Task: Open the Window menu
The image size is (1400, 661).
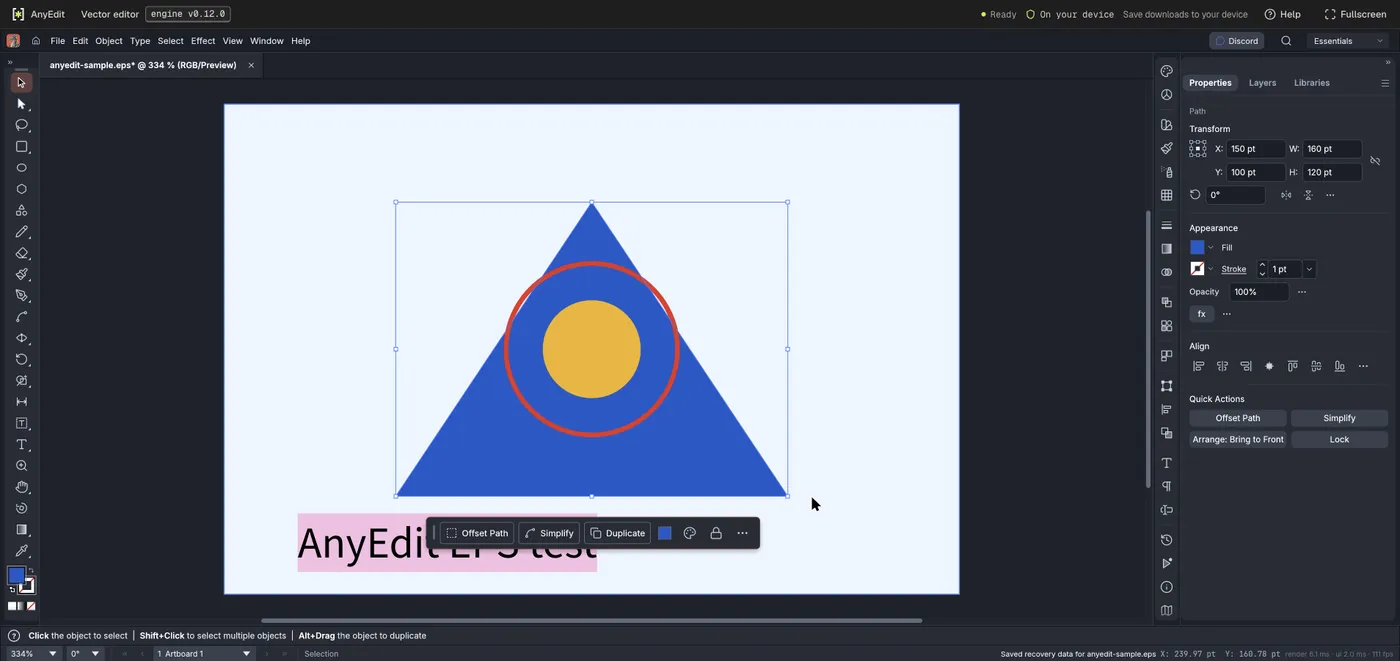Action: pyautogui.click(x=267, y=41)
